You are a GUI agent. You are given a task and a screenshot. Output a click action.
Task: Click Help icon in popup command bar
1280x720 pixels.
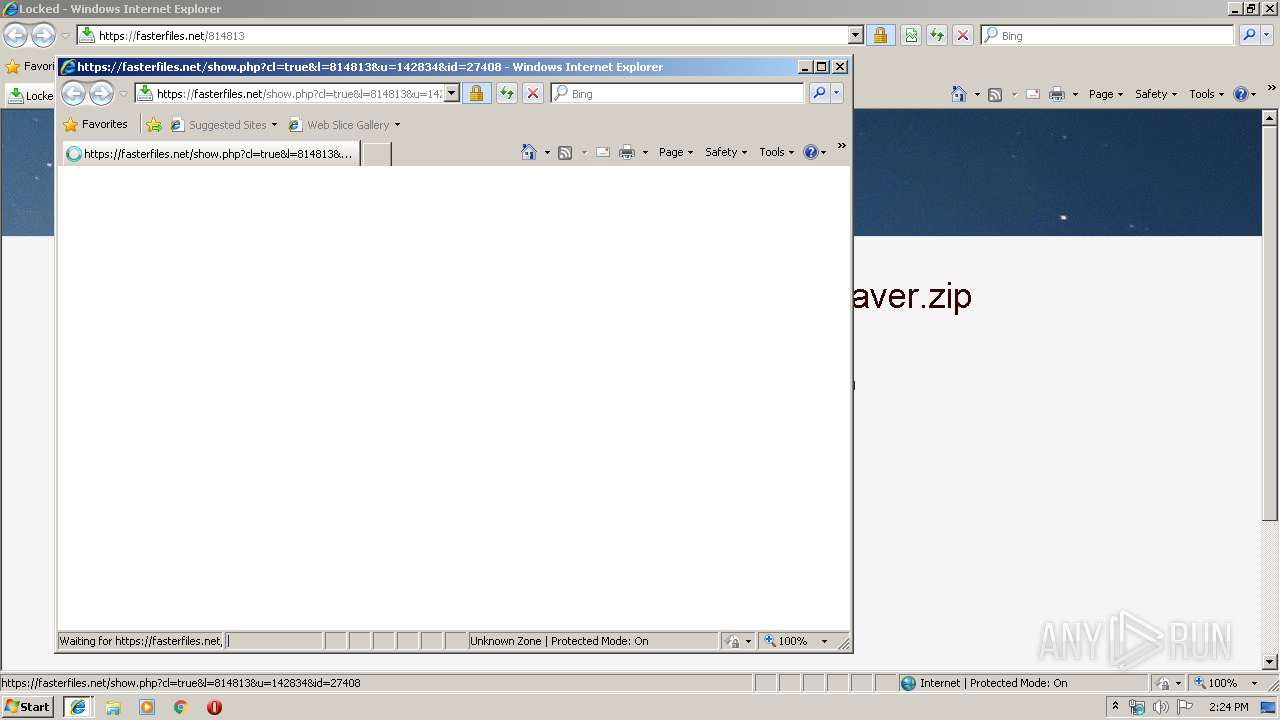[810, 152]
